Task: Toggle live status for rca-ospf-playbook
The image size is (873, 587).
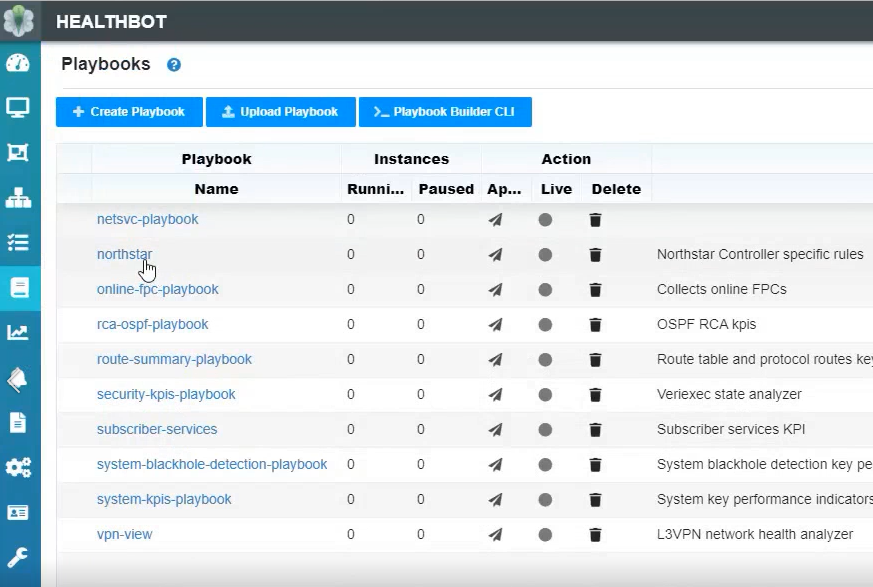Action: point(545,325)
